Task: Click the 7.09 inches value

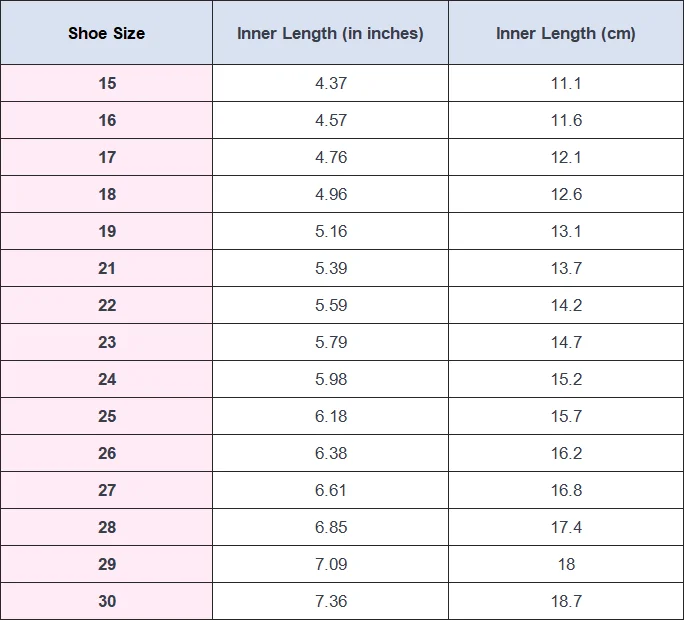Action: (331, 564)
